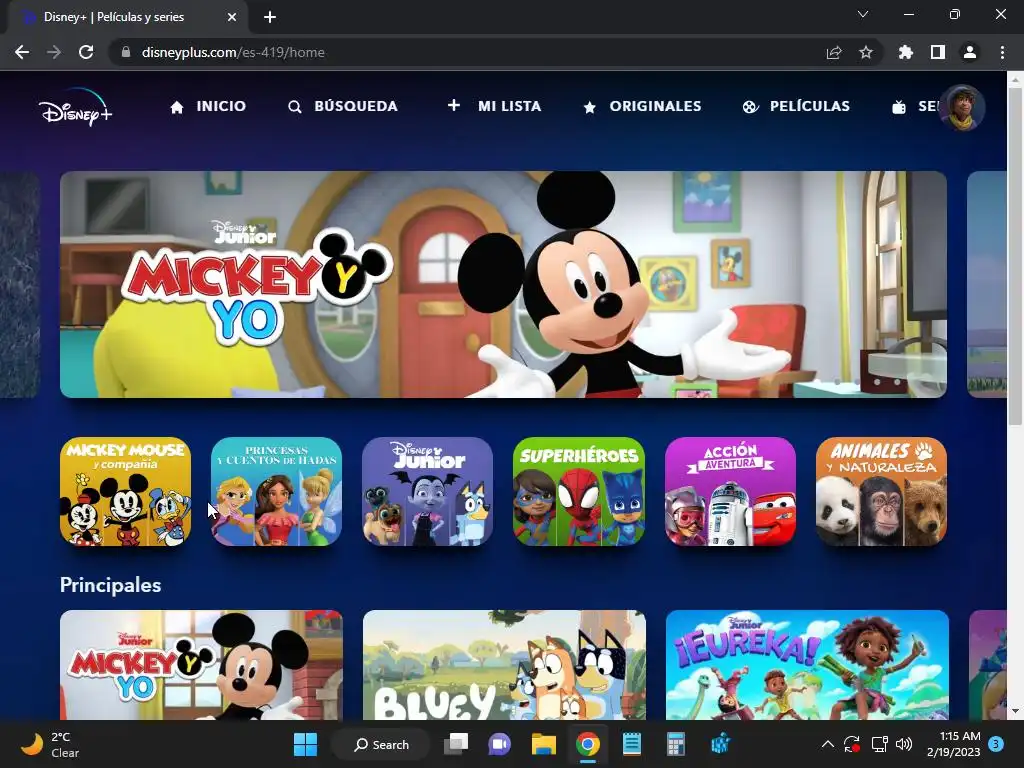This screenshot has width=1024, height=768.
Task: Click the network tray icon
Action: [x=879, y=744]
